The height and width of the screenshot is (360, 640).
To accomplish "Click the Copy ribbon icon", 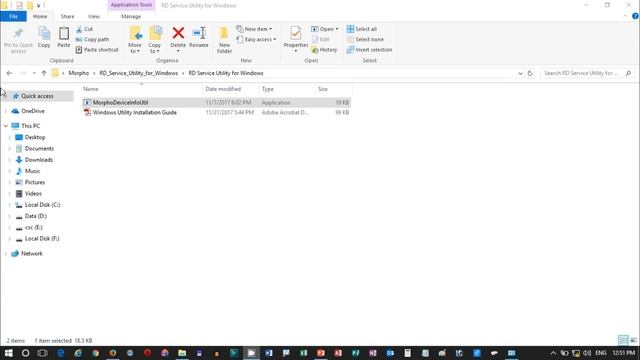I will point(44,38).
